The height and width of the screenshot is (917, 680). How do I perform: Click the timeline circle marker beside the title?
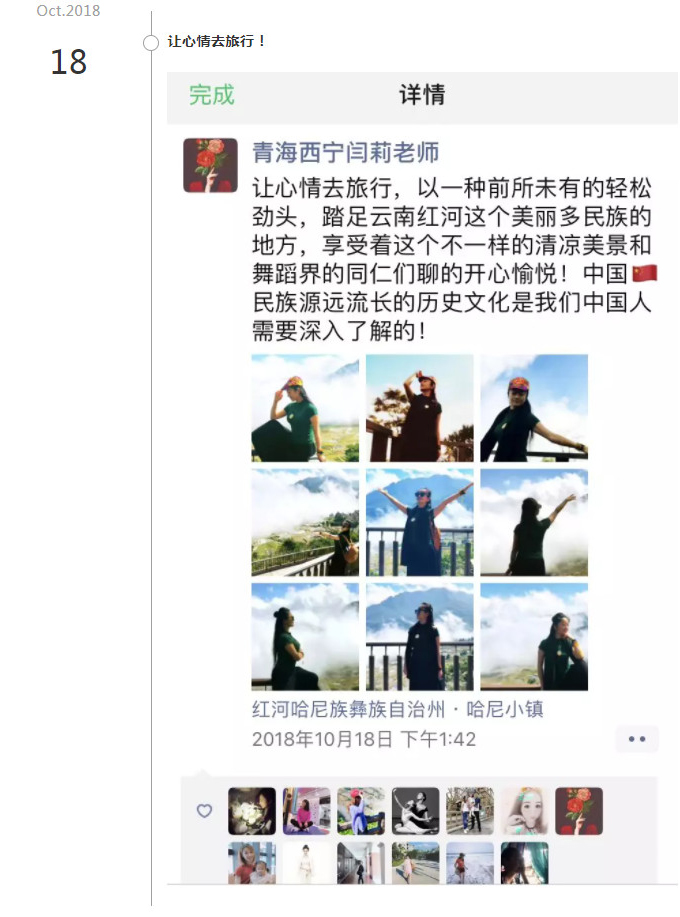(151, 43)
